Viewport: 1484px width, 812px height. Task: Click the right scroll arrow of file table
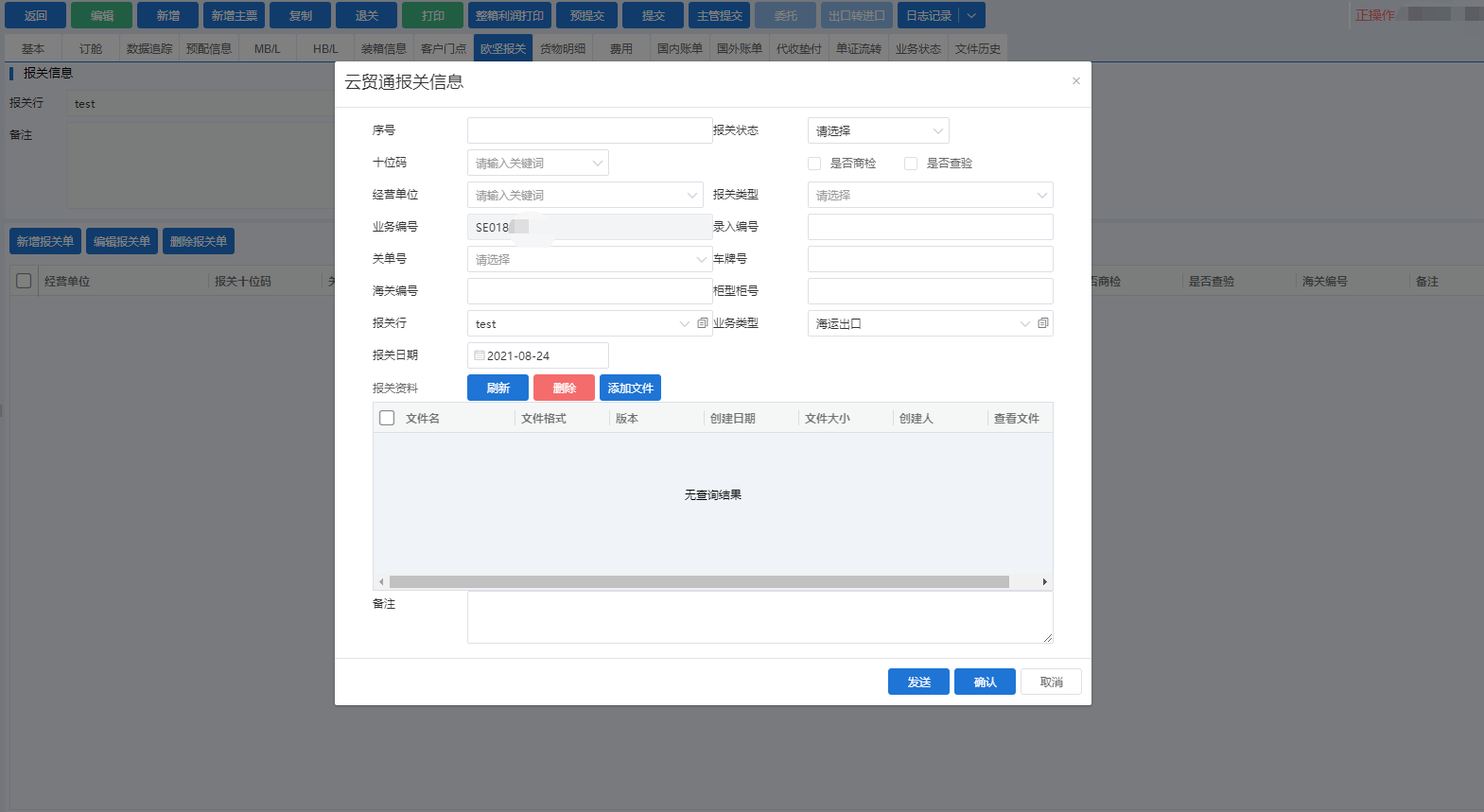pos(1044,582)
